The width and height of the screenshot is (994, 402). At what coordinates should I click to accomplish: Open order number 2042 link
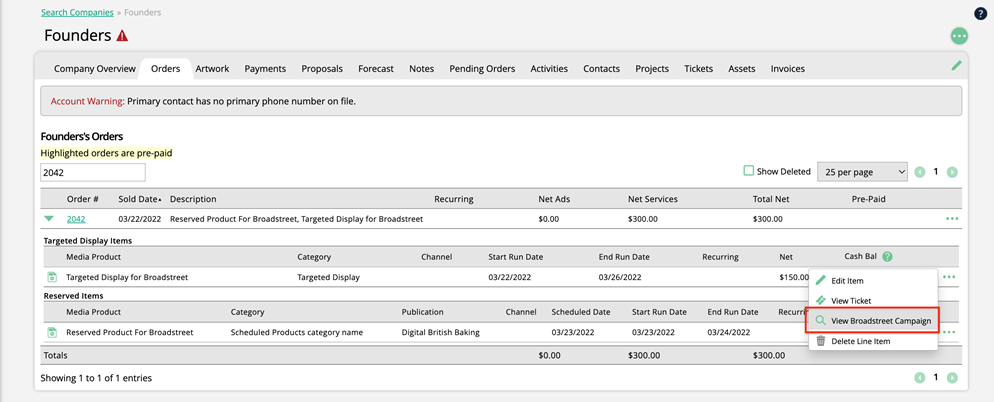76,218
